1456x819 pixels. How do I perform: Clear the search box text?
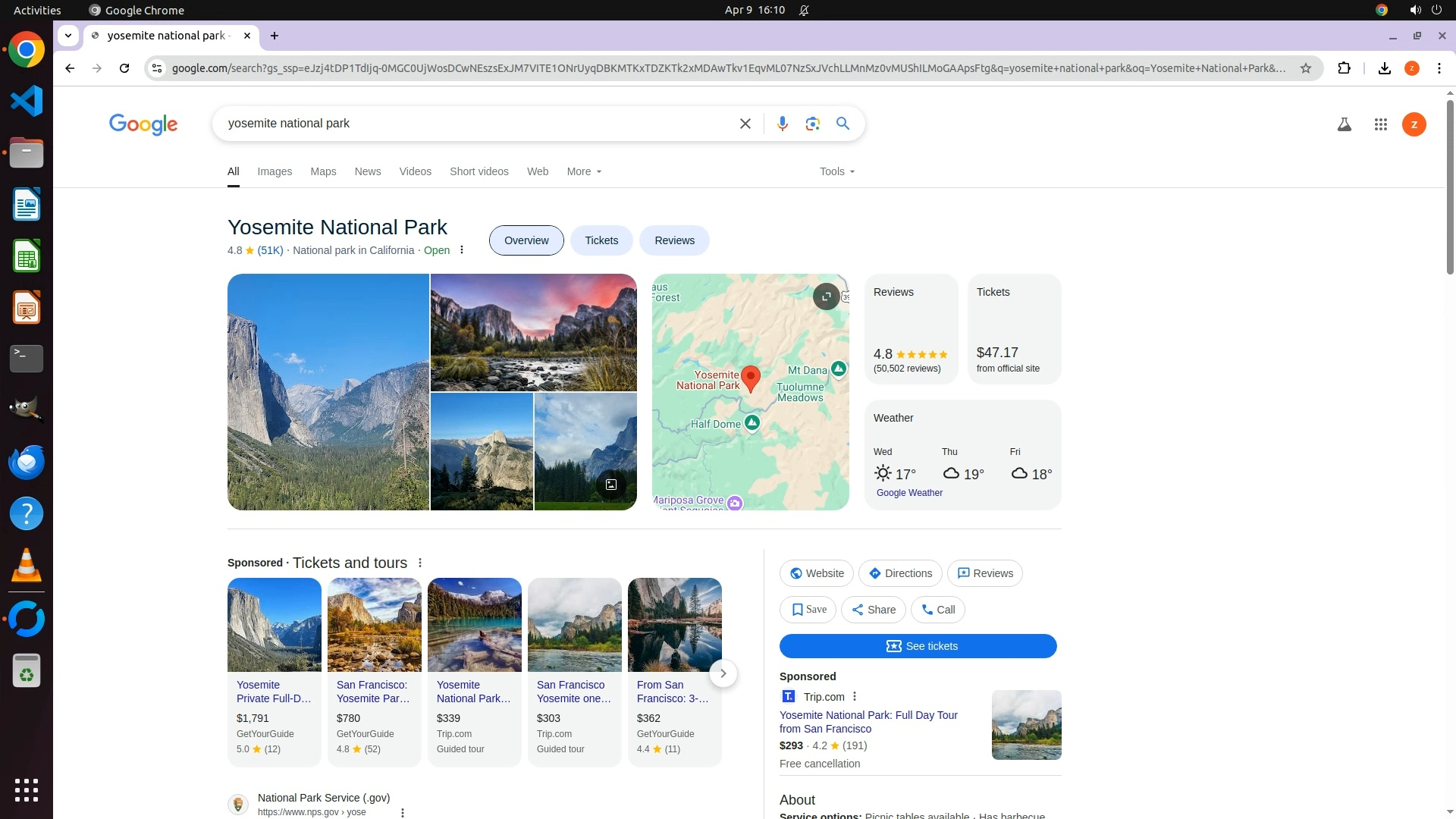tap(745, 124)
